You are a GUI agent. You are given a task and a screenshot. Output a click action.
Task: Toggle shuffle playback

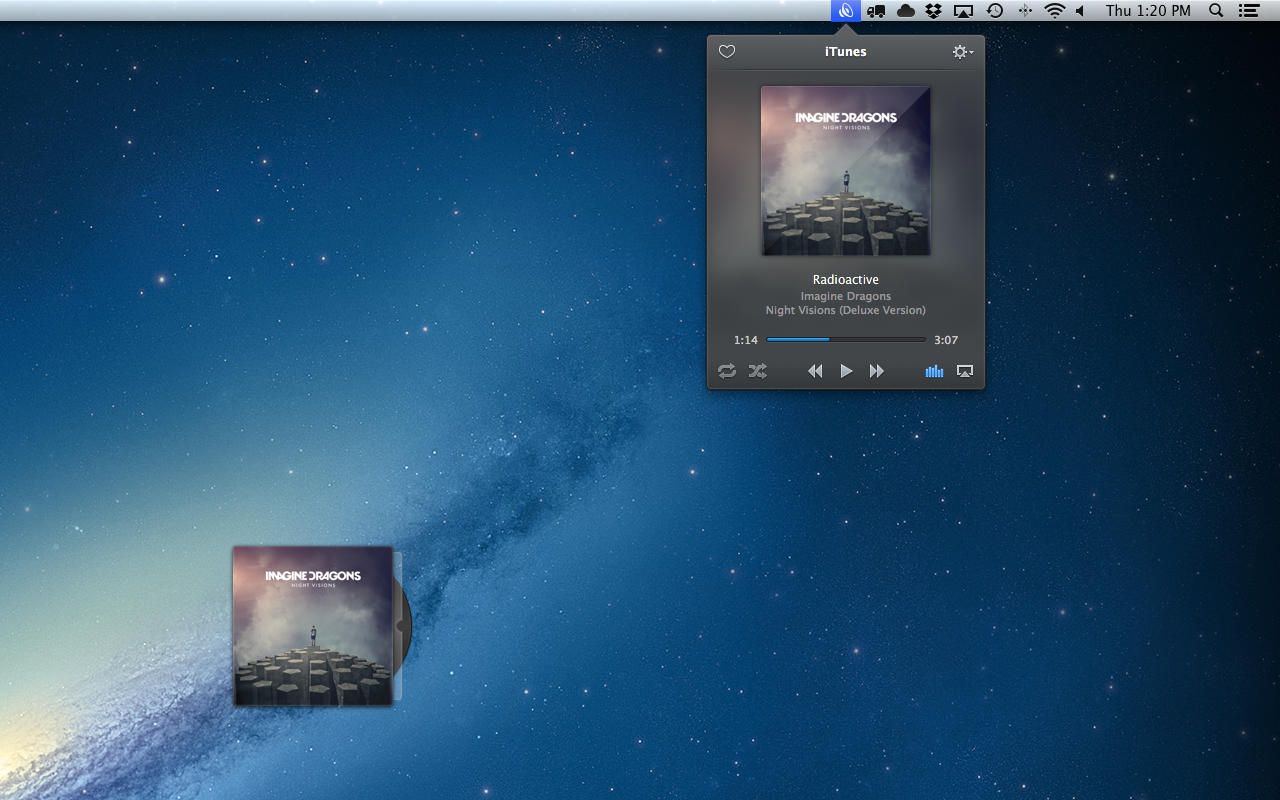(x=758, y=371)
